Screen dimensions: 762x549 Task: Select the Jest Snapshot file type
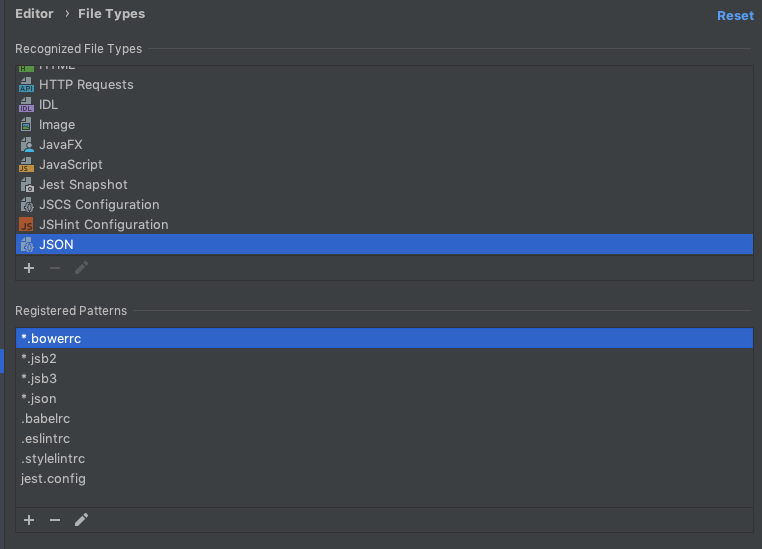(x=384, y=185)
